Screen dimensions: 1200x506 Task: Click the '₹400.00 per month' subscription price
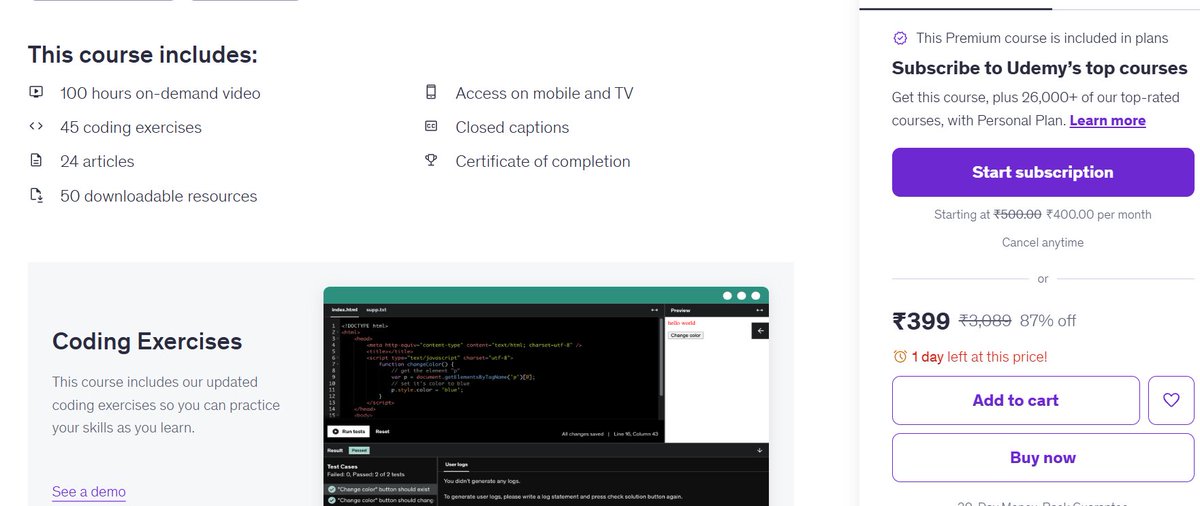pyautogui.click(x=1098, y=214)
